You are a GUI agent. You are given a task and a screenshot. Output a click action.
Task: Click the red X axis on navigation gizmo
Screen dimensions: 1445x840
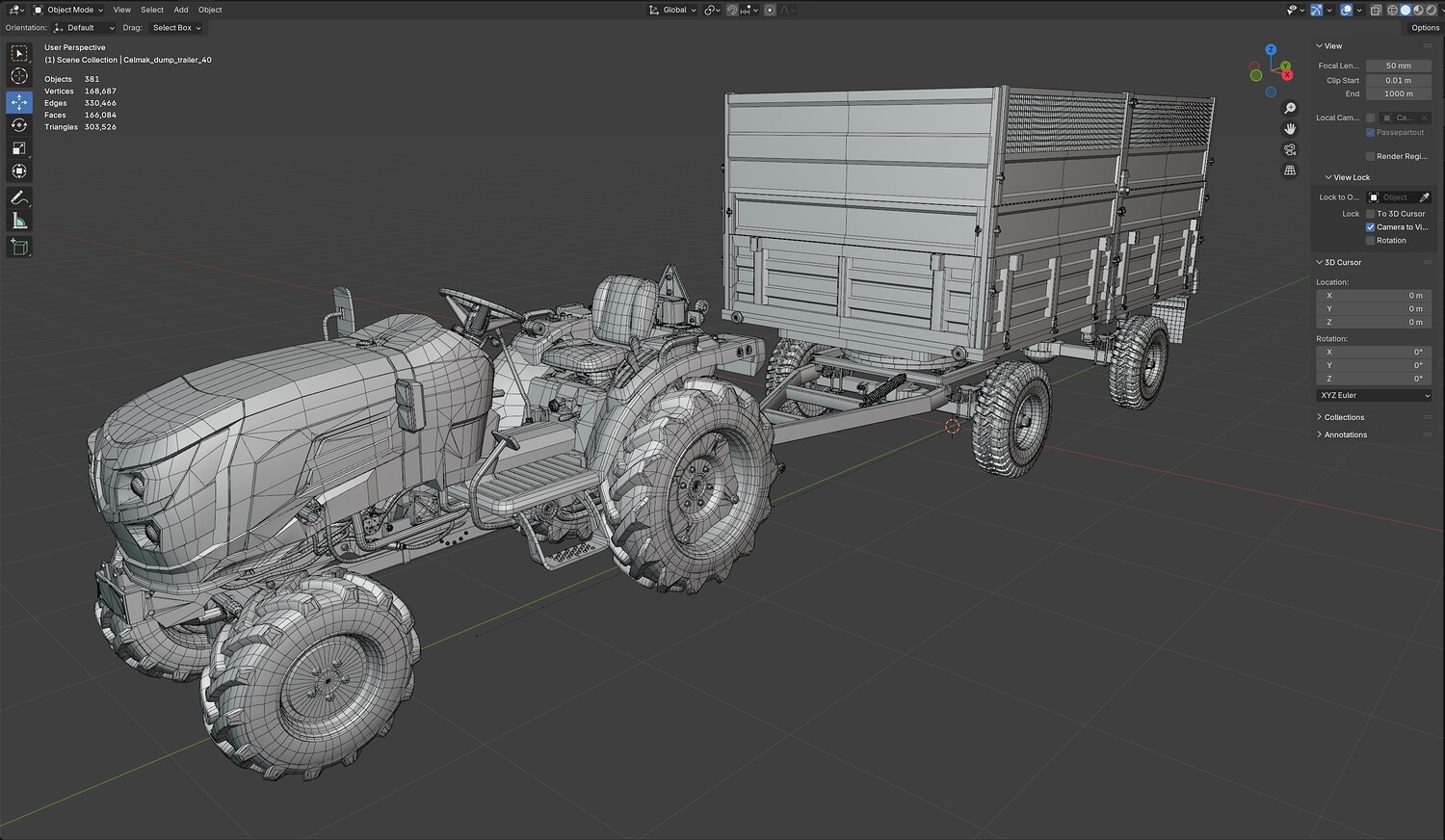(x=1286, y=74)
